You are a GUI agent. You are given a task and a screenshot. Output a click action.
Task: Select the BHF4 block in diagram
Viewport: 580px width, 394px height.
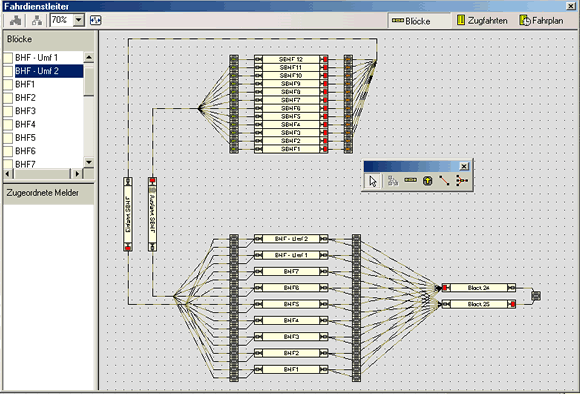coord(291,320)
